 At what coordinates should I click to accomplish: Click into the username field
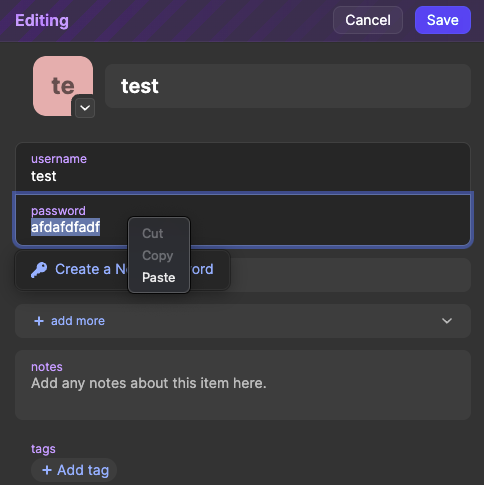[243, 168]
